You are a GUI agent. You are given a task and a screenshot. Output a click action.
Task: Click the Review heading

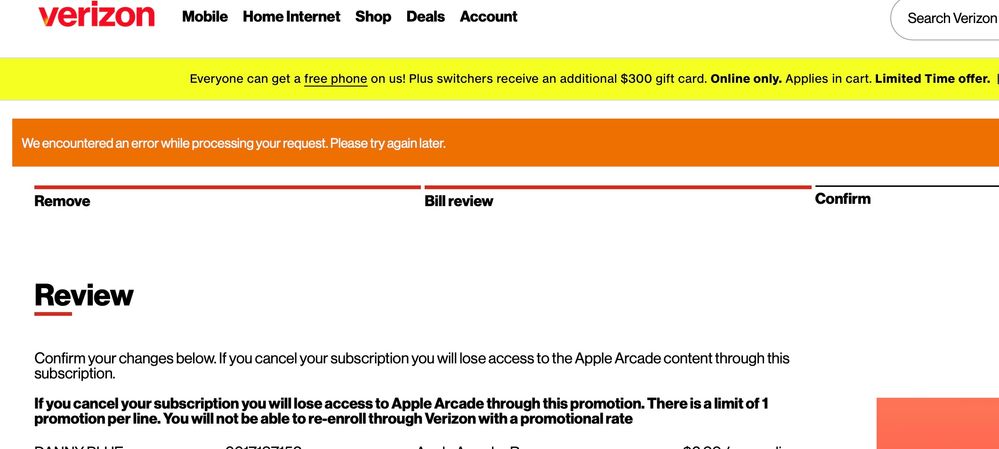point(84,296)
